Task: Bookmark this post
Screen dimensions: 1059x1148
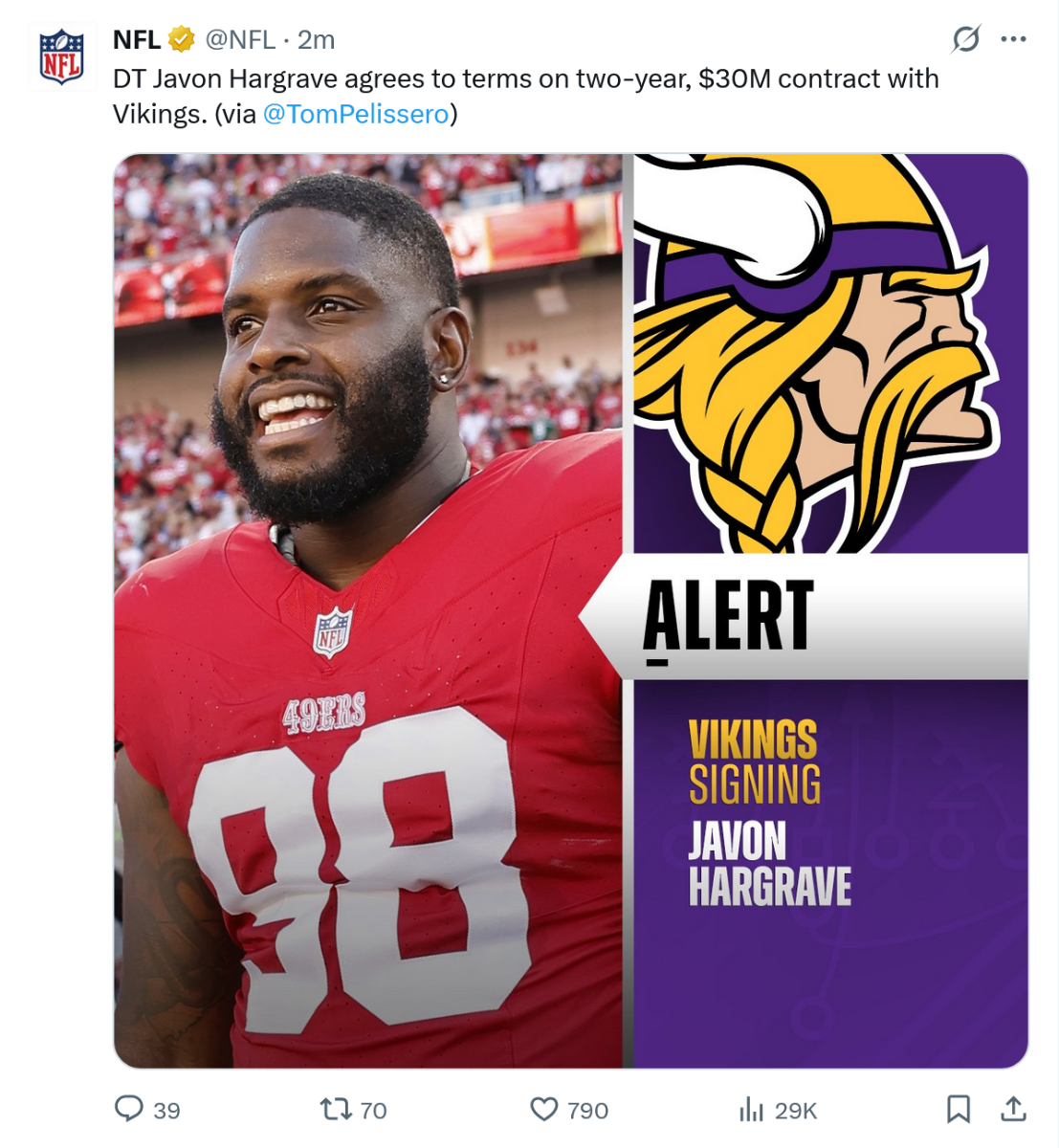Action: (958, 1109)
